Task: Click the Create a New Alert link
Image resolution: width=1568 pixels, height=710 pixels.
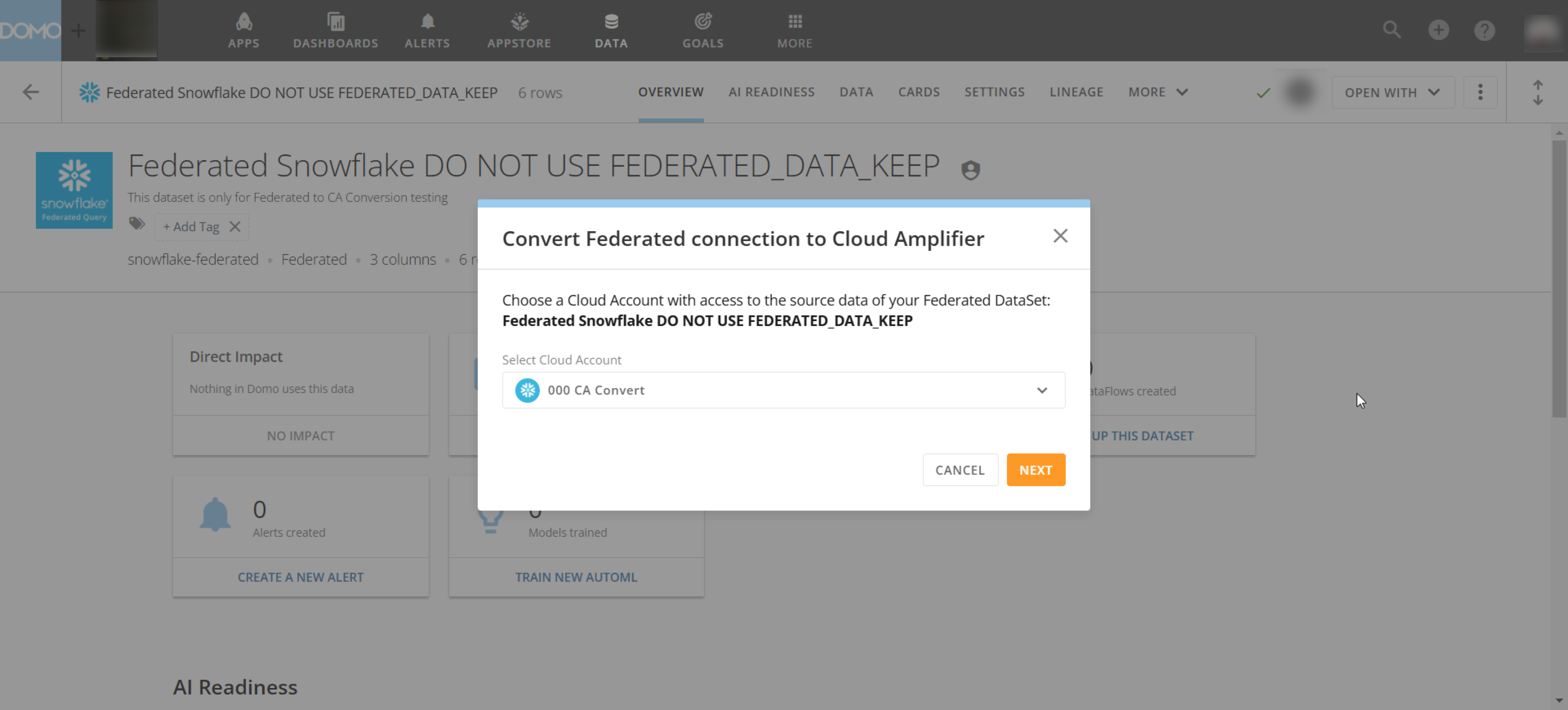Action: pos(301,577)
